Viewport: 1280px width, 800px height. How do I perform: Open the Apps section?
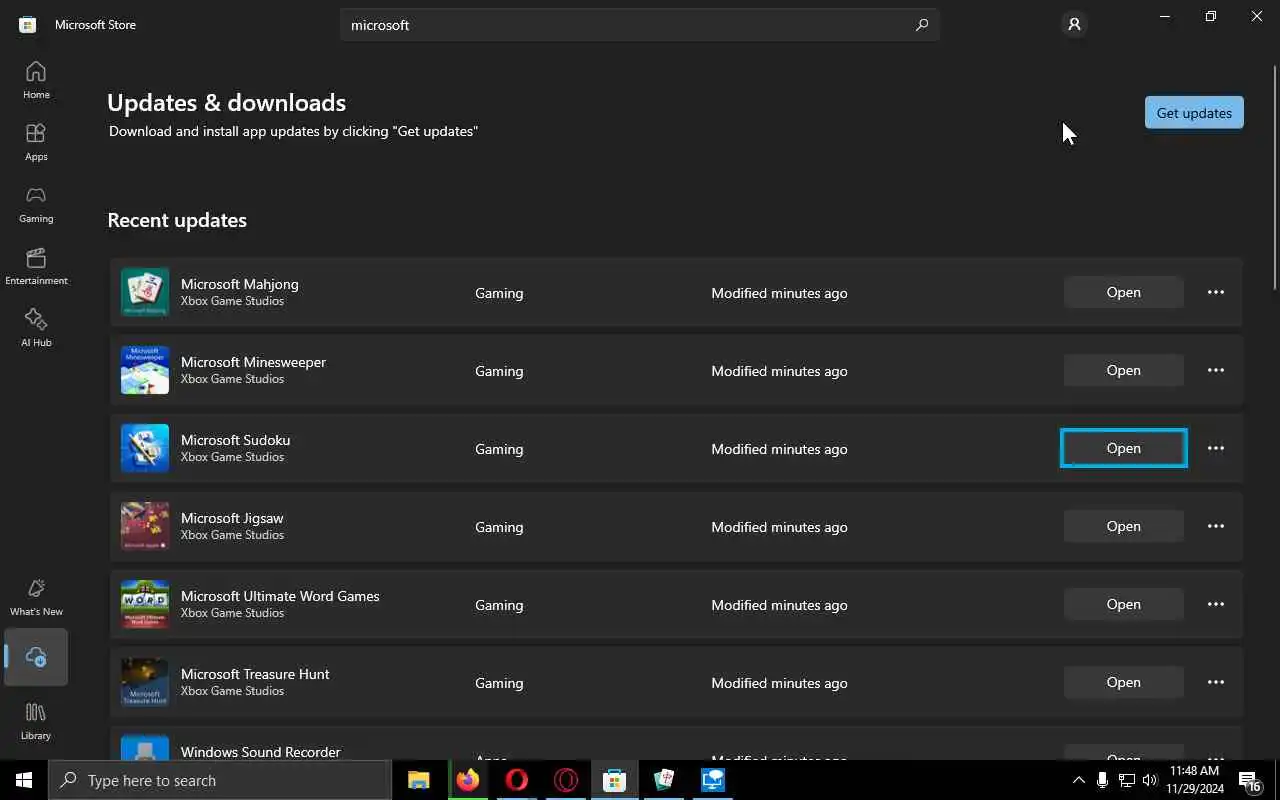36,142
